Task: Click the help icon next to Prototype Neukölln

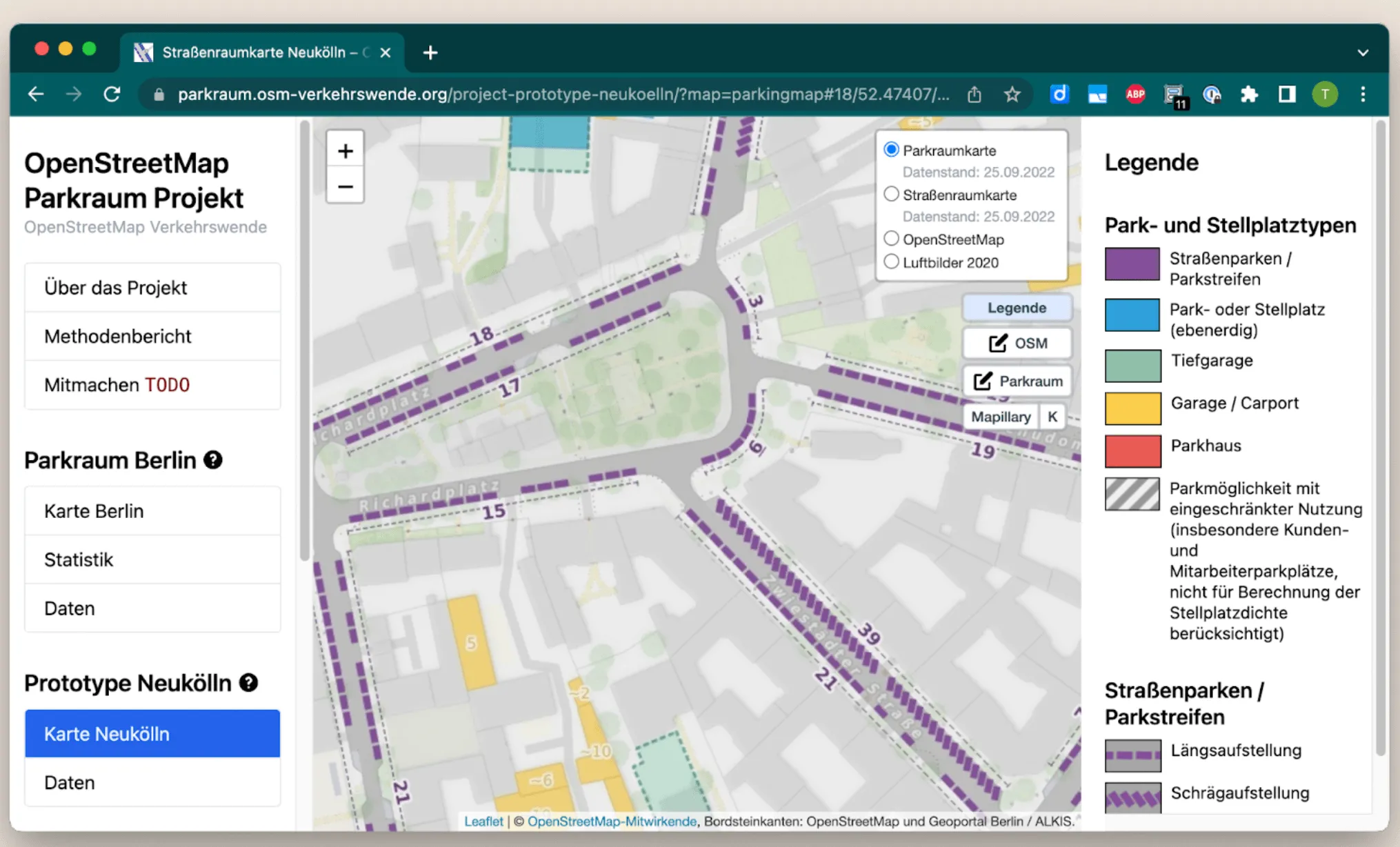Action: point(248,683)
